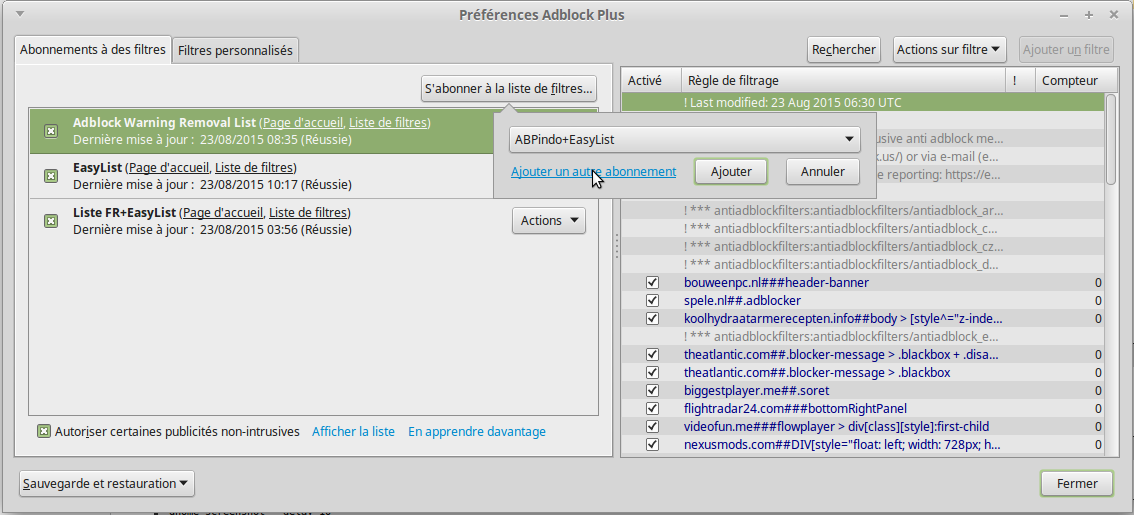
Task: Open Liste de filtres link for Adblock Warning Removal
Action: (388, 123)
